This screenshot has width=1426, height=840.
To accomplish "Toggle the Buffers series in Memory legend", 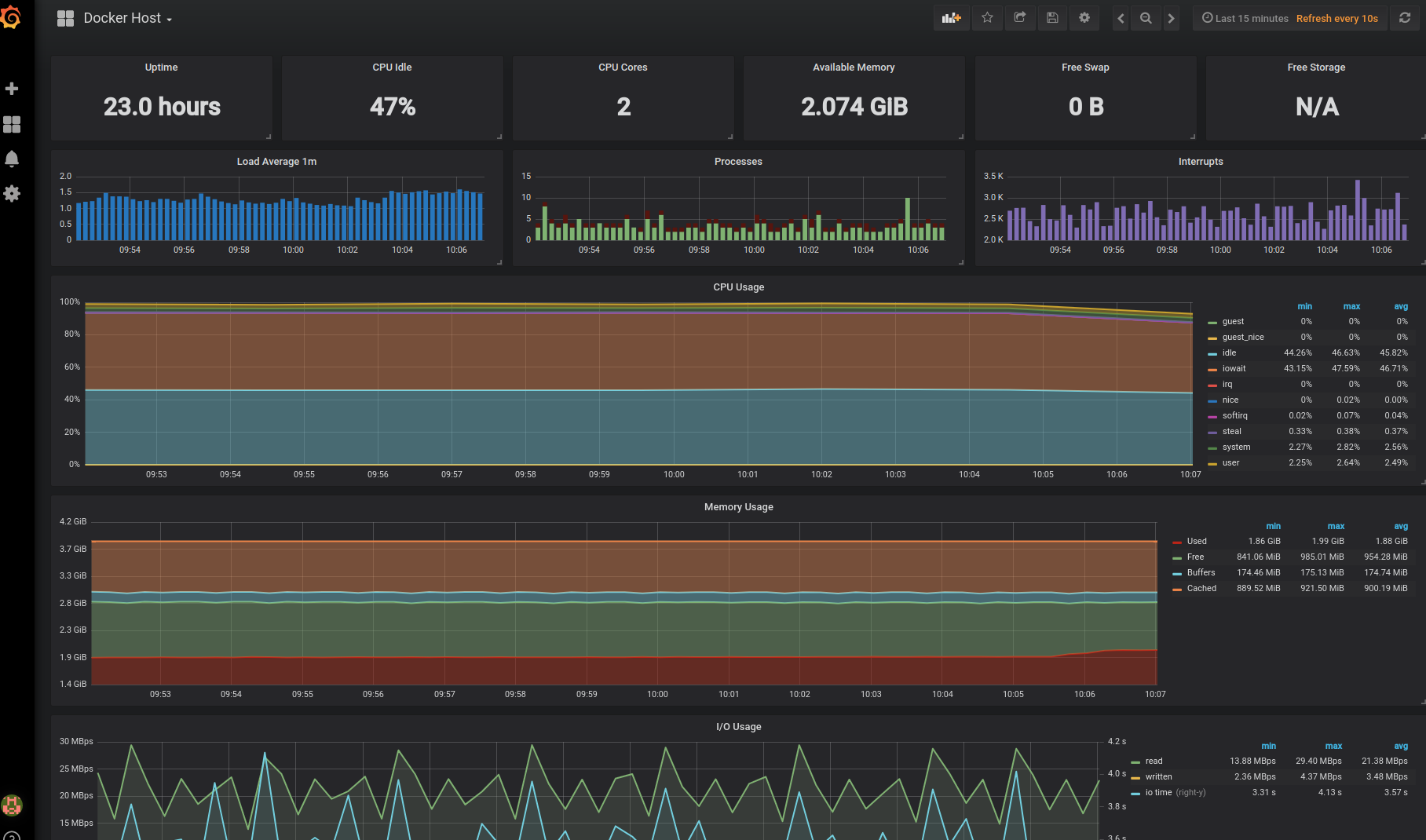I will [1201, 573].
